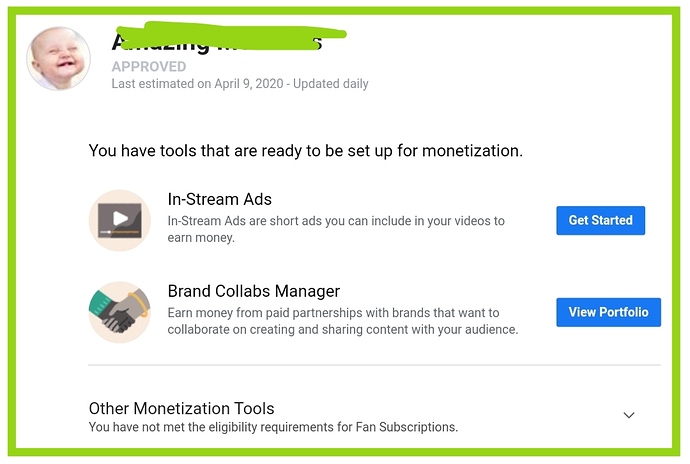Click the APPROVED status label
This screenshot has height=464, width=690.
(x=149, y=66)
